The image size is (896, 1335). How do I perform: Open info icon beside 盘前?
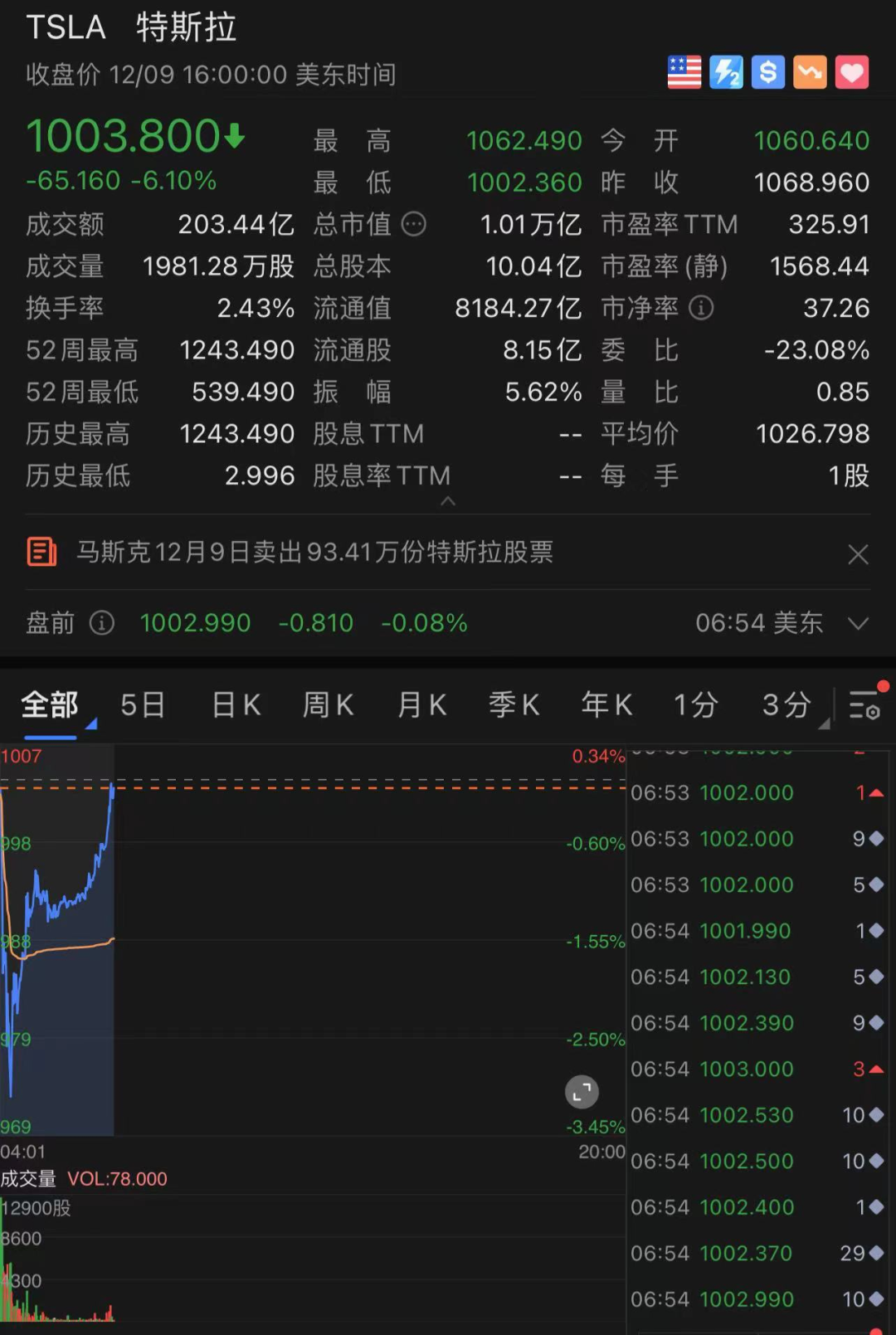[102, 622]
